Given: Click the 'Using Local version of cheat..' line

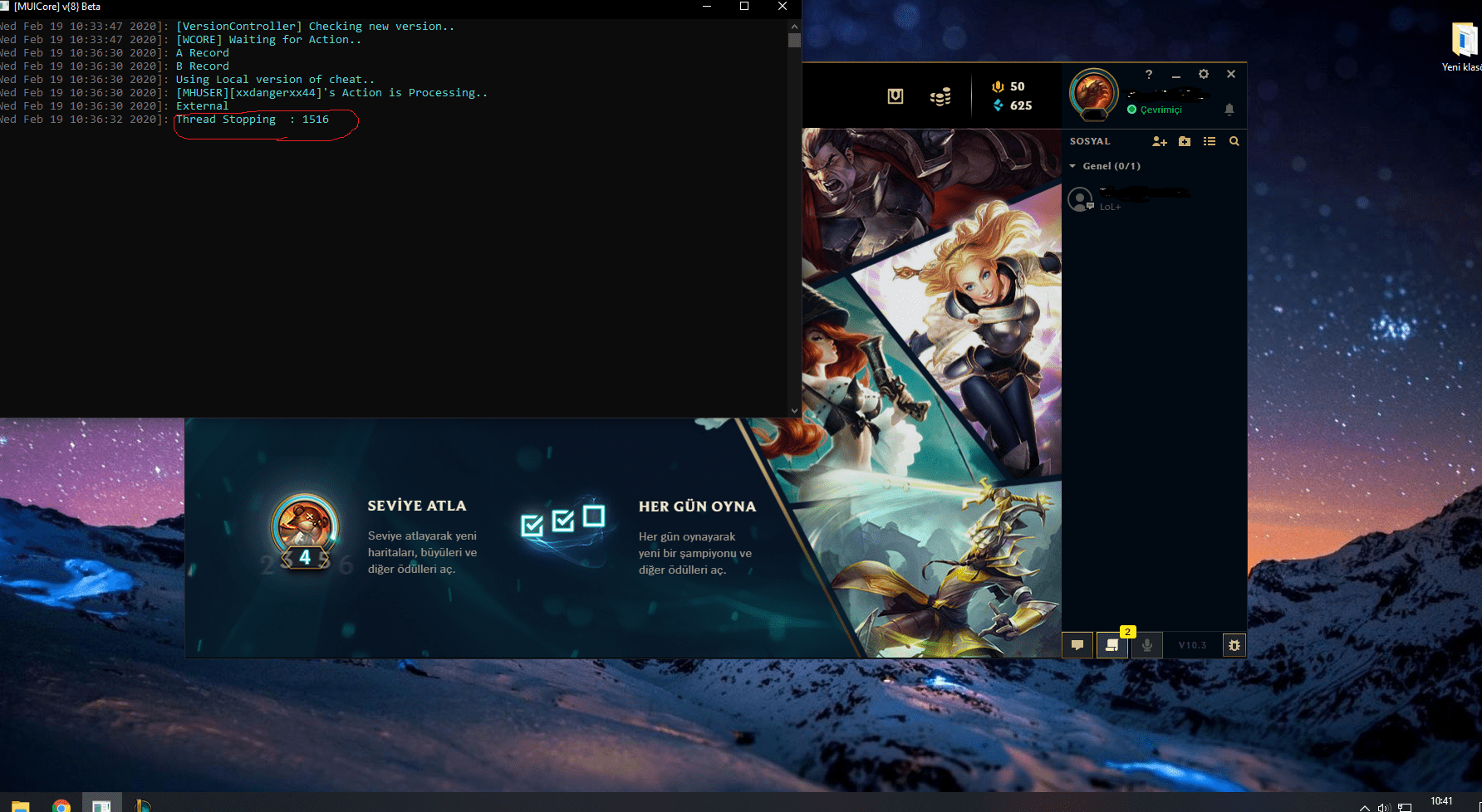Looking at the screenshot, I should [x=275, y=80].
